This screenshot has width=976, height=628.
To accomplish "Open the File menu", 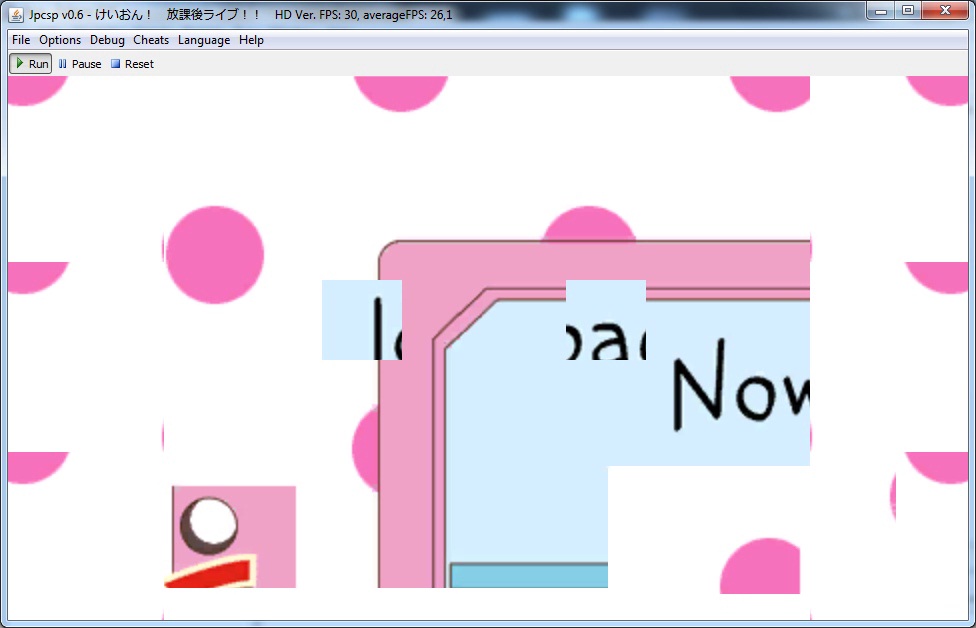I will 21,40.
